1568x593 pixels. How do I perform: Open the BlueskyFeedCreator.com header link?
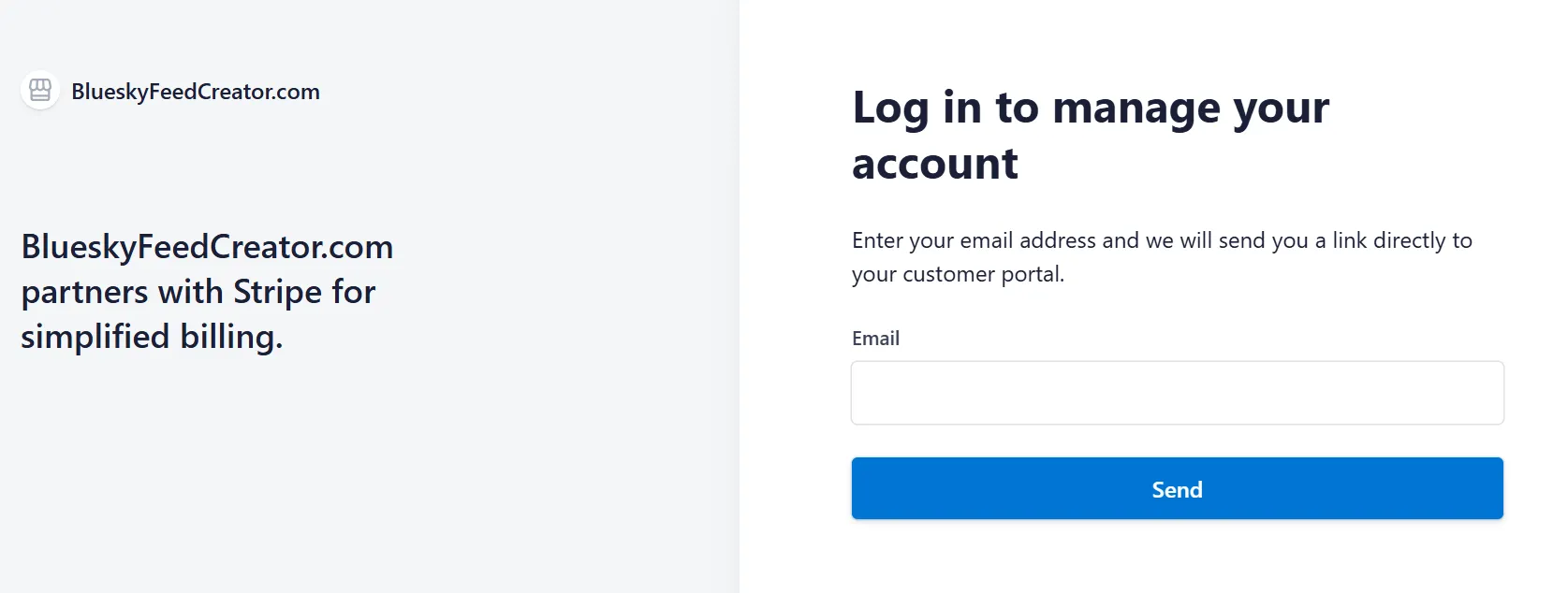pyautogui.click(x=195, y=92)
